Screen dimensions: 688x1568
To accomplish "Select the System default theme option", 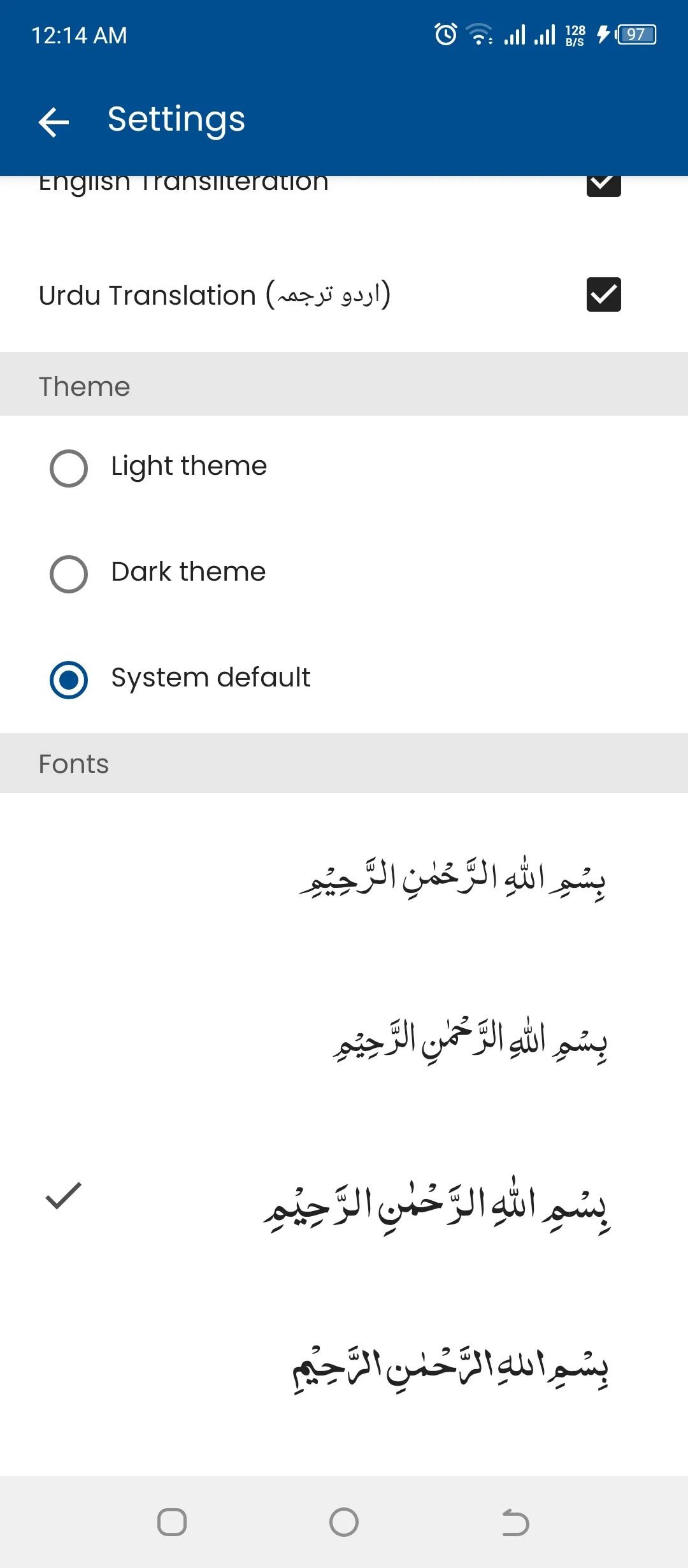I will 68,679.
